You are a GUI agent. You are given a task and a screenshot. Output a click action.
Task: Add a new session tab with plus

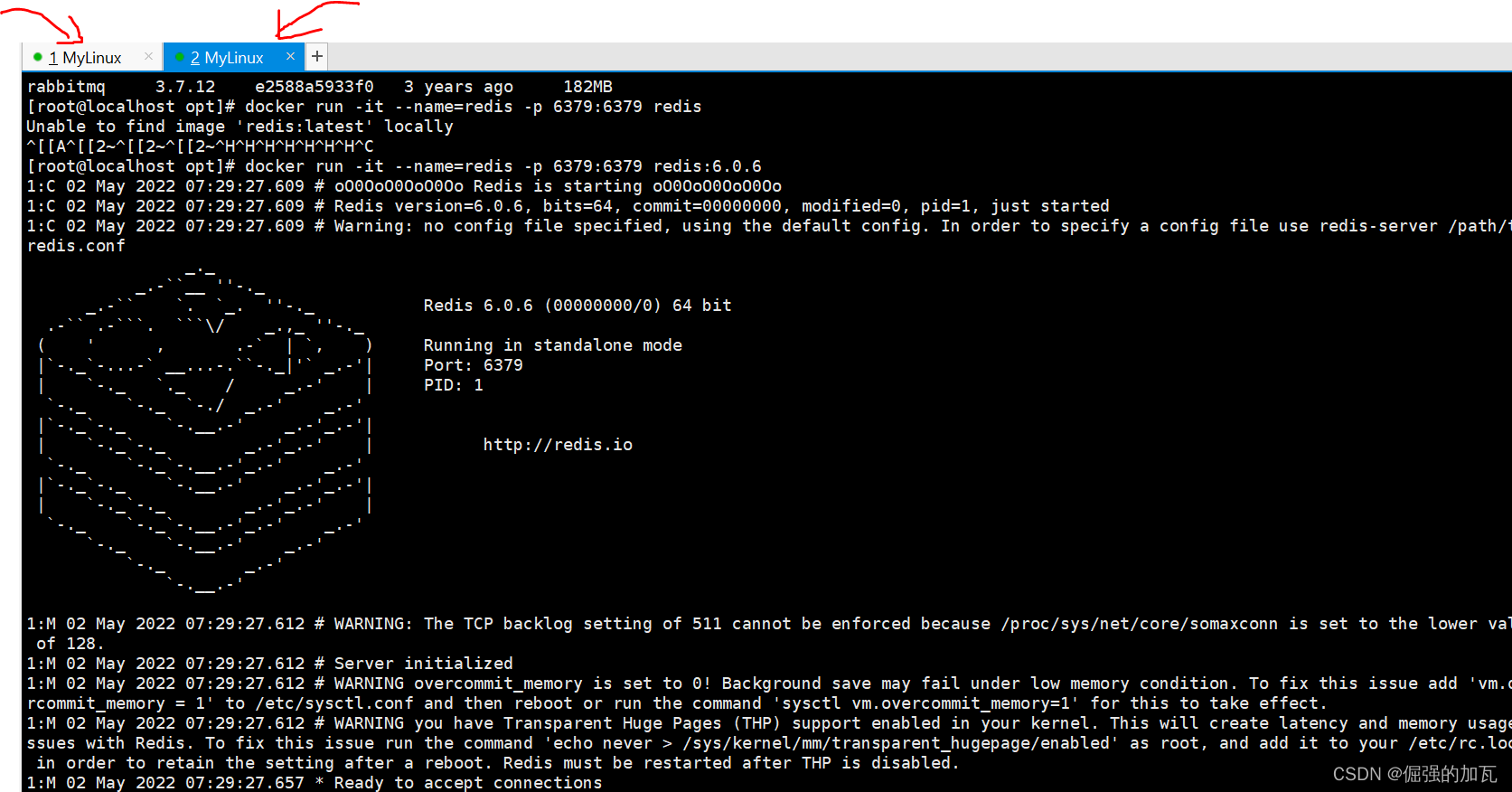(x=317, y=56)
